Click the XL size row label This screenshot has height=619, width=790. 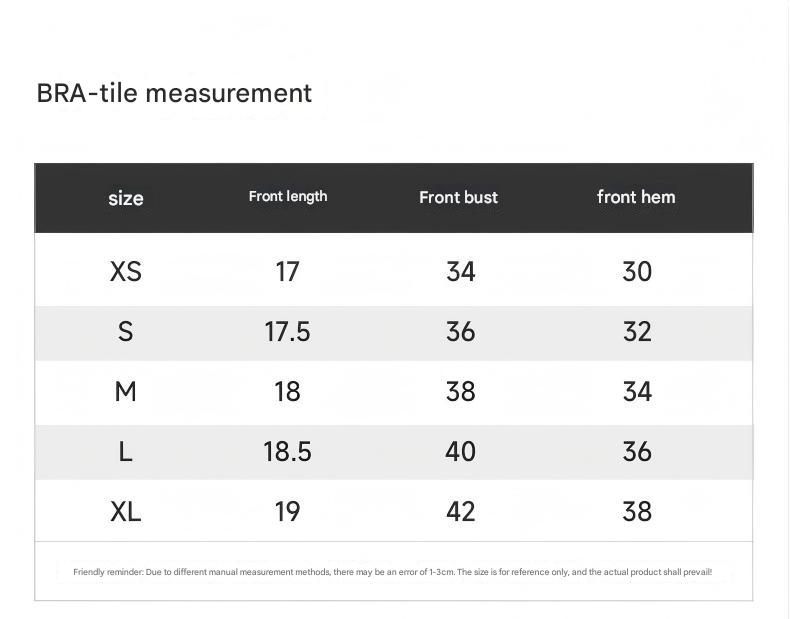pyautogui.click(x=126, y=511)
